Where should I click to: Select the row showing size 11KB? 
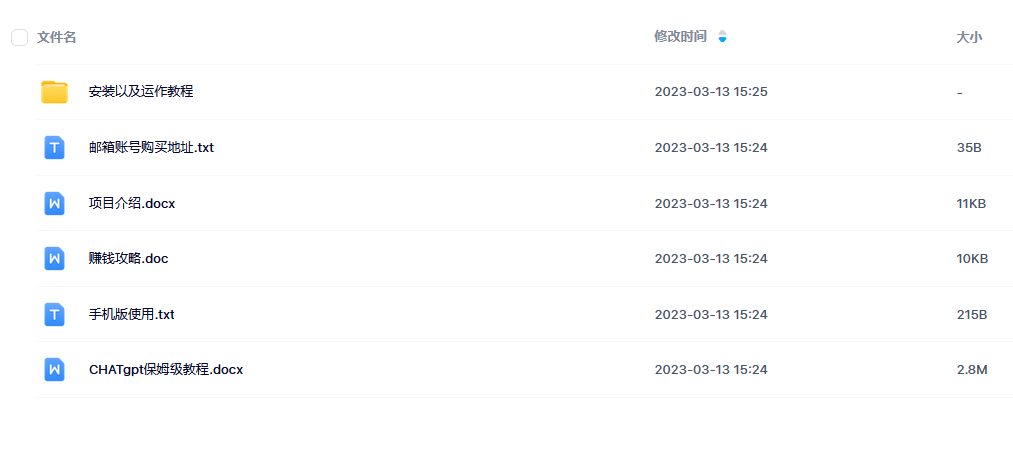point(525,204)
